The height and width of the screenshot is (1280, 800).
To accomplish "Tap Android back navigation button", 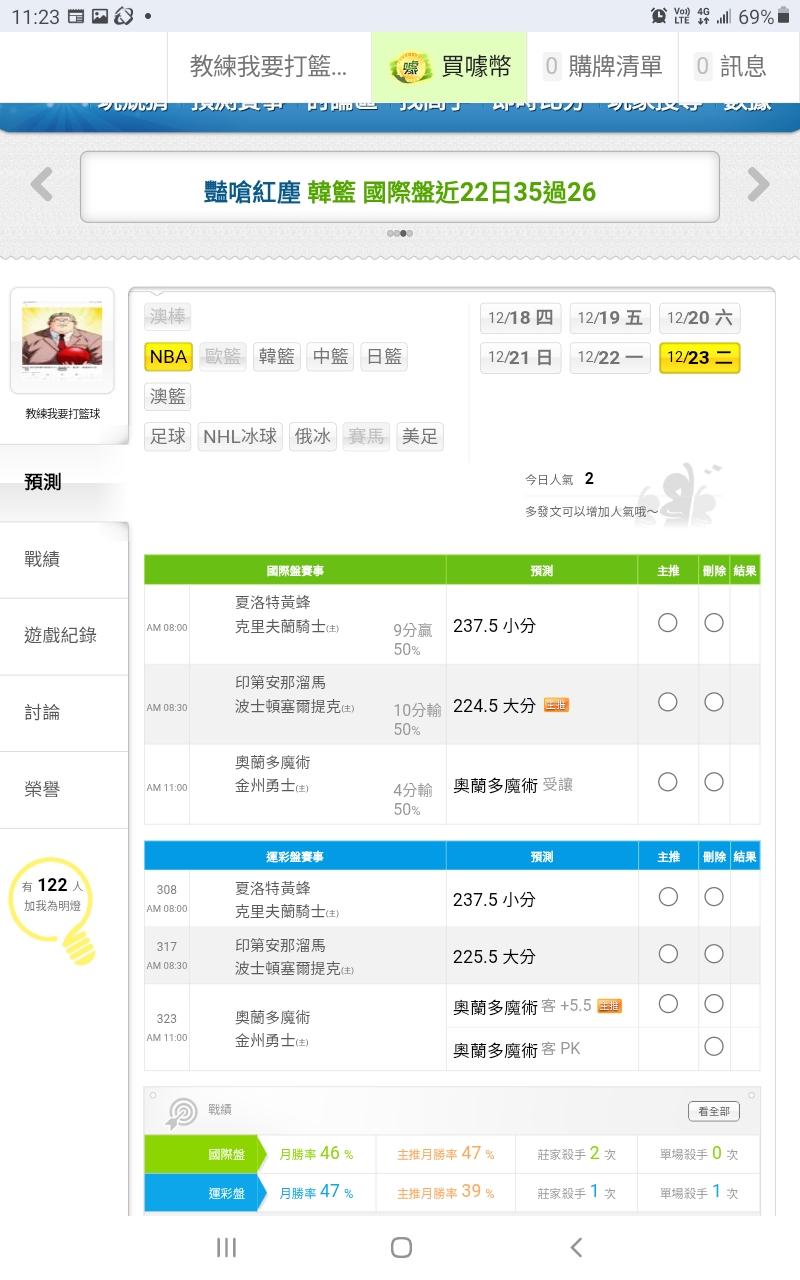I will point(575,1247).
